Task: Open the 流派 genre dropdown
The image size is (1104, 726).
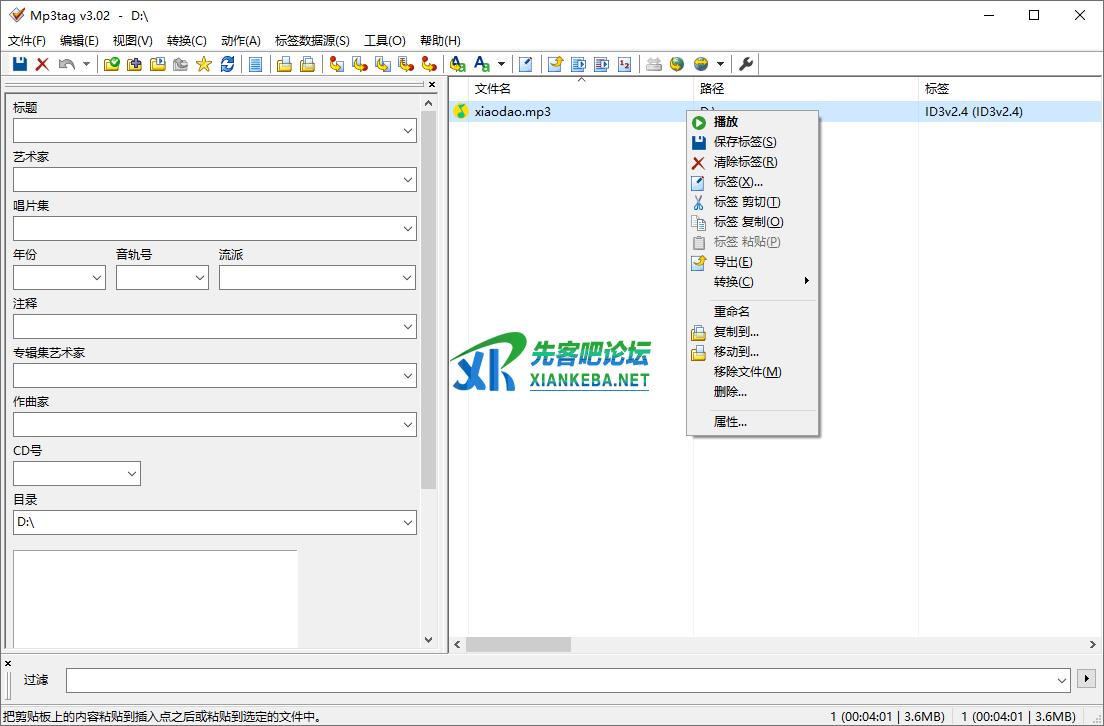Action: click(x=407, y=278)
